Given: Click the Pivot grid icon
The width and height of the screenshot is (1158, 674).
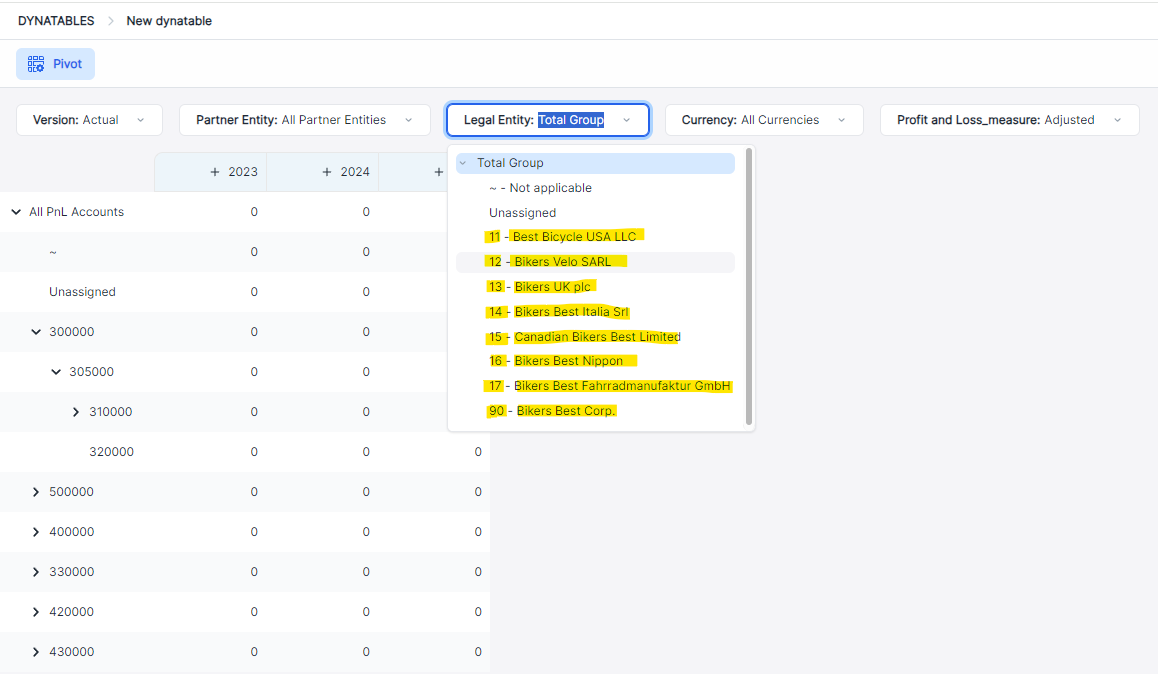Looking at the screenshot, I should (x=36, y=64).
